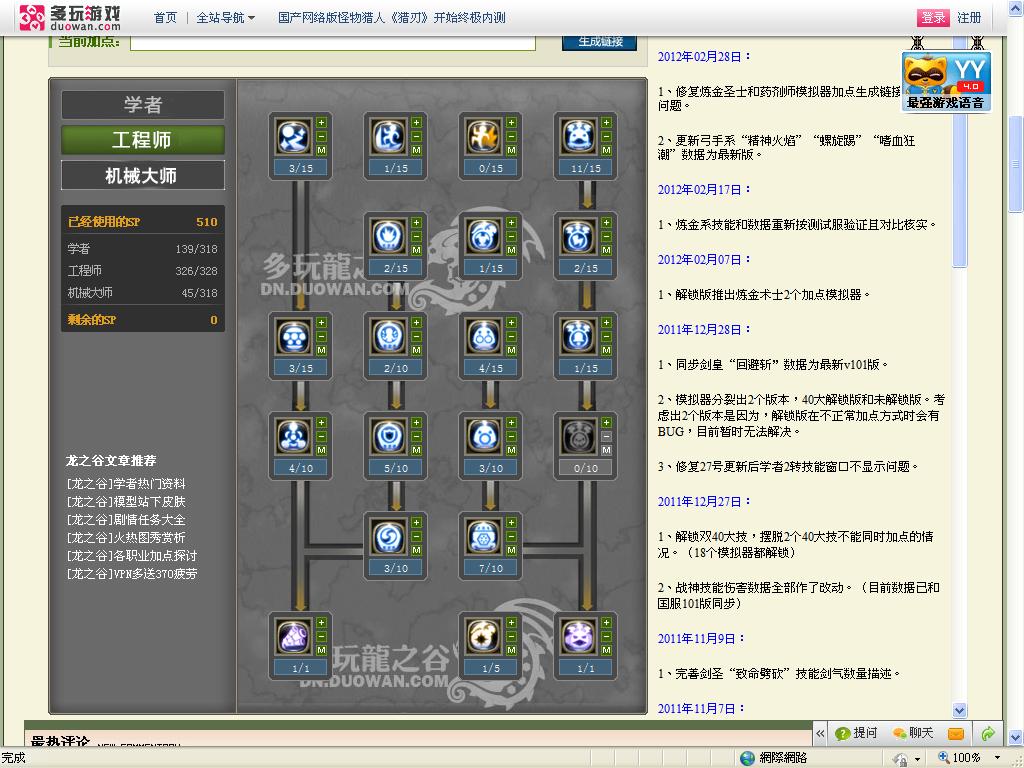Click plus on the 7/10 skill
Image resolution: width=1024 pixels, height=768 pixels.
511,522
